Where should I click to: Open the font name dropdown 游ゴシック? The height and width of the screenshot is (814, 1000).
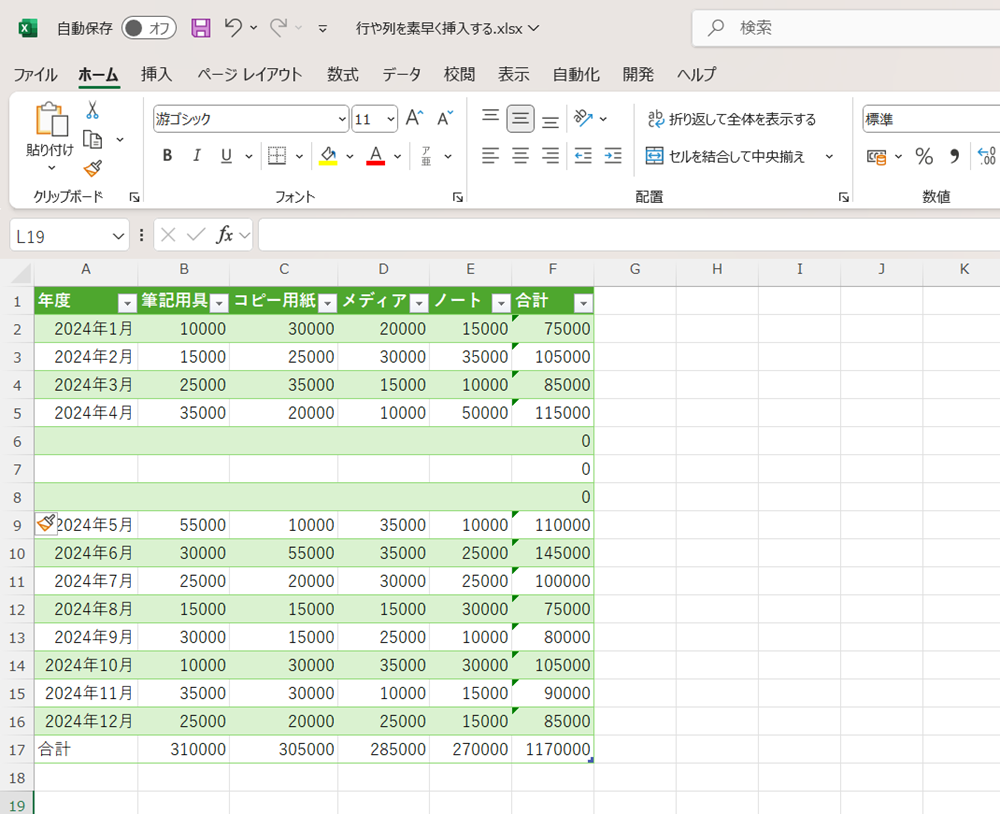coord(342,119)
